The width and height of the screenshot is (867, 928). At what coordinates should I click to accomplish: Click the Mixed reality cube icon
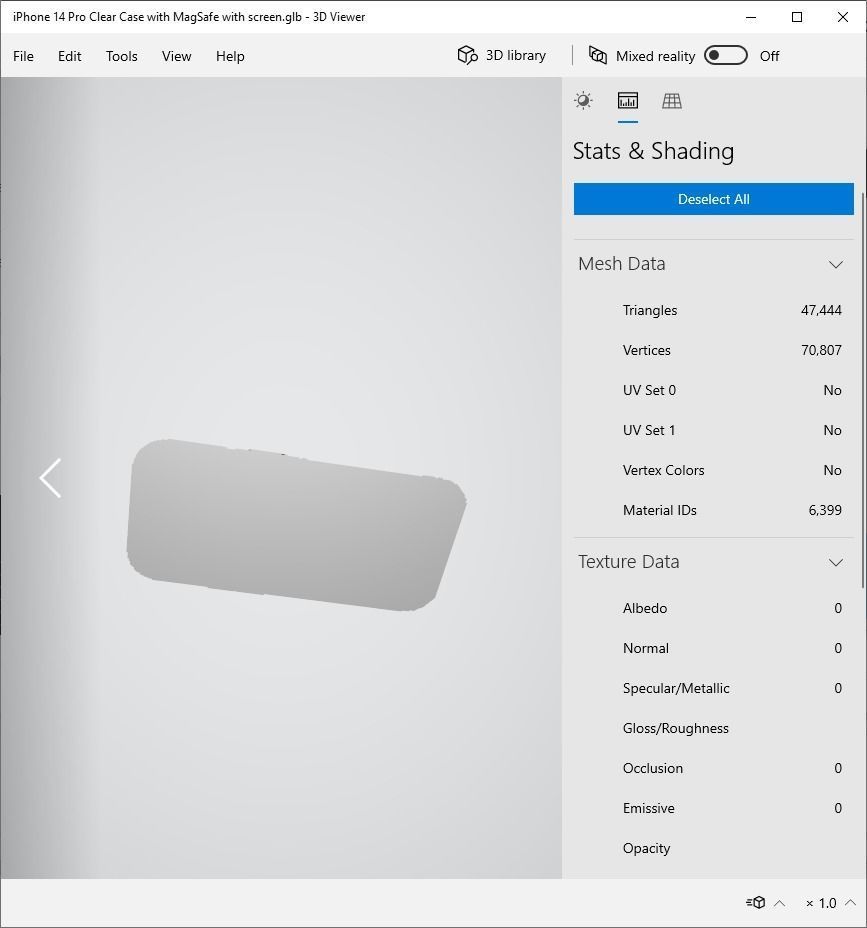tap(598, 55)
